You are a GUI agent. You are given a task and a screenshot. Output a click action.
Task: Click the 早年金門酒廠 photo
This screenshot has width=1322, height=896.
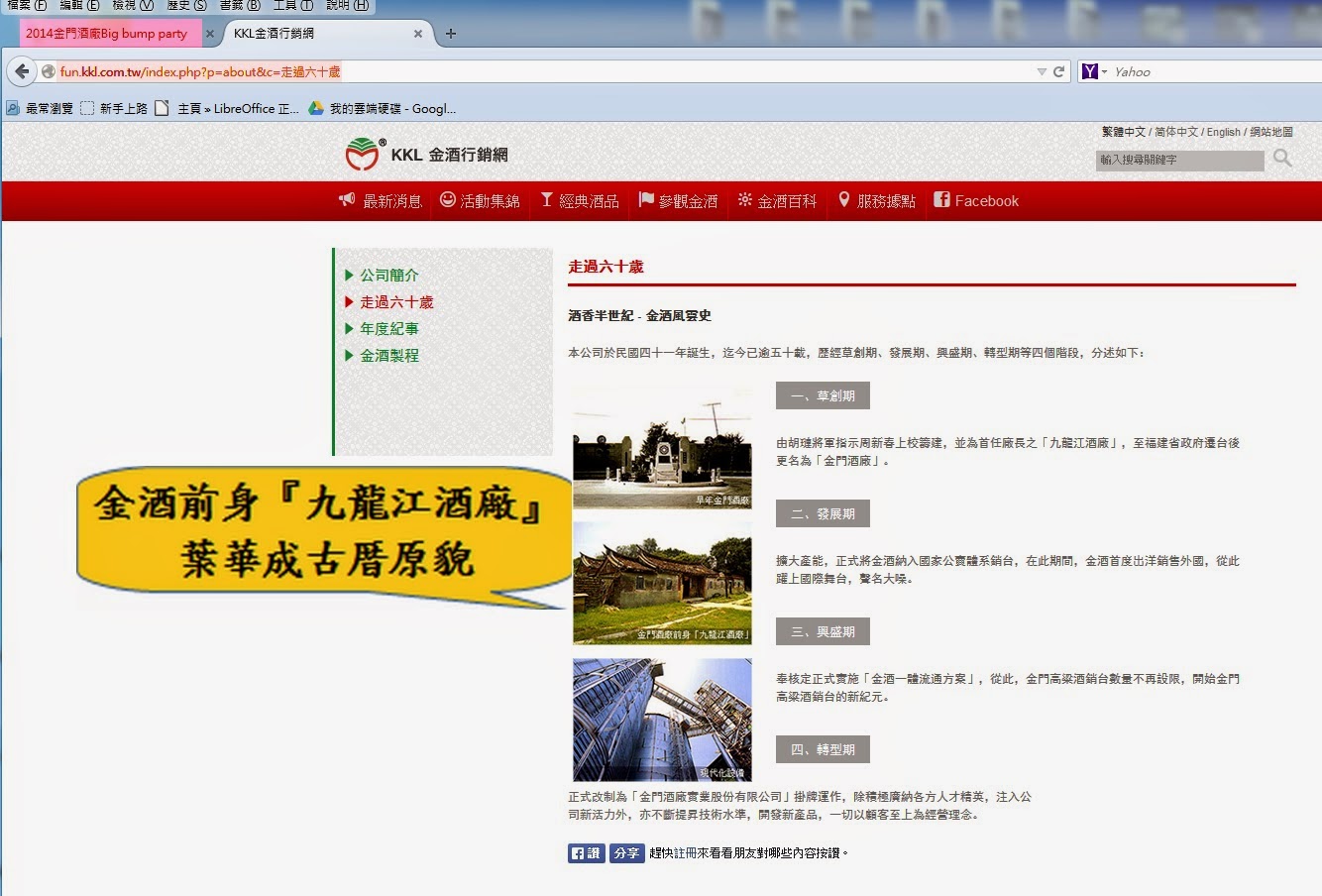click(x=662, y=449)
